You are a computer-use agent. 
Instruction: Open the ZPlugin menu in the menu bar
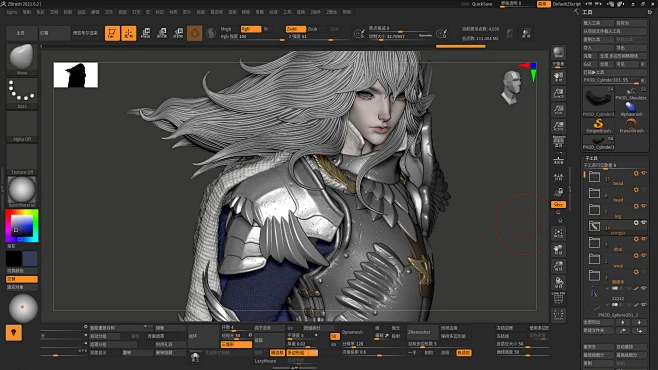(315, 12)
